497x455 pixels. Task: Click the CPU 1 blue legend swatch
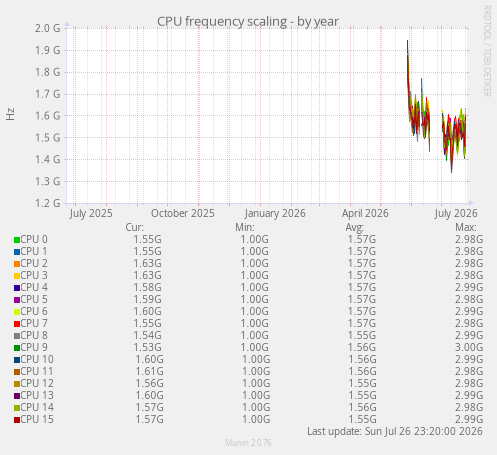[x=17, y=252]
